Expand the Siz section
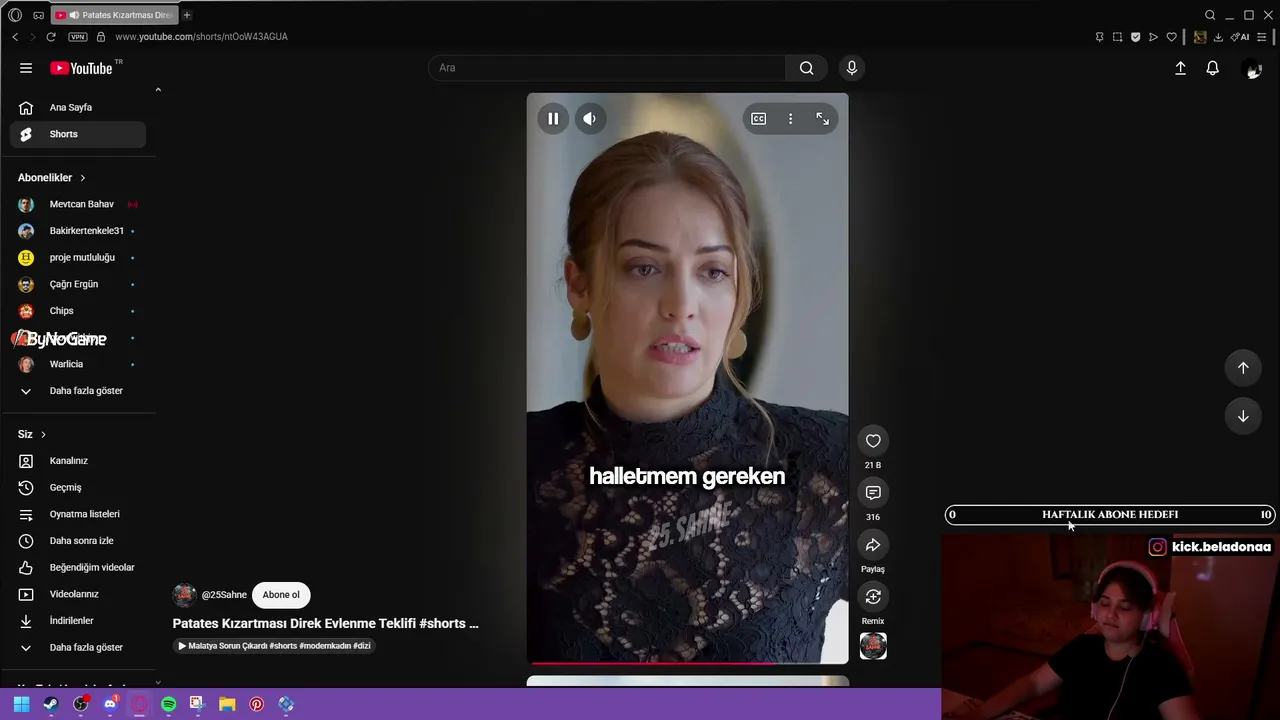 [32, 434]
